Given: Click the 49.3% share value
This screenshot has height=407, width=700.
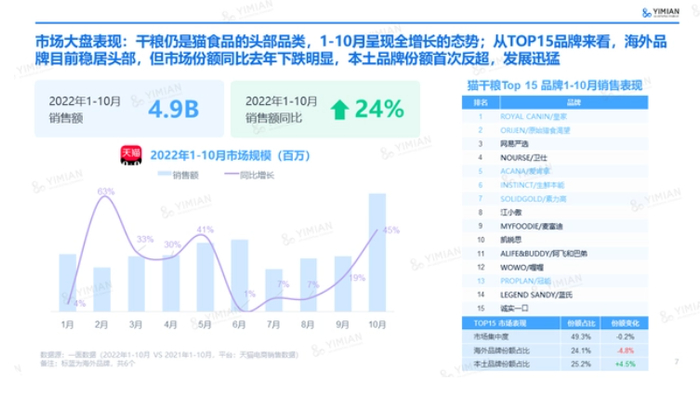Looking at the screenshot, I should 580,337.
